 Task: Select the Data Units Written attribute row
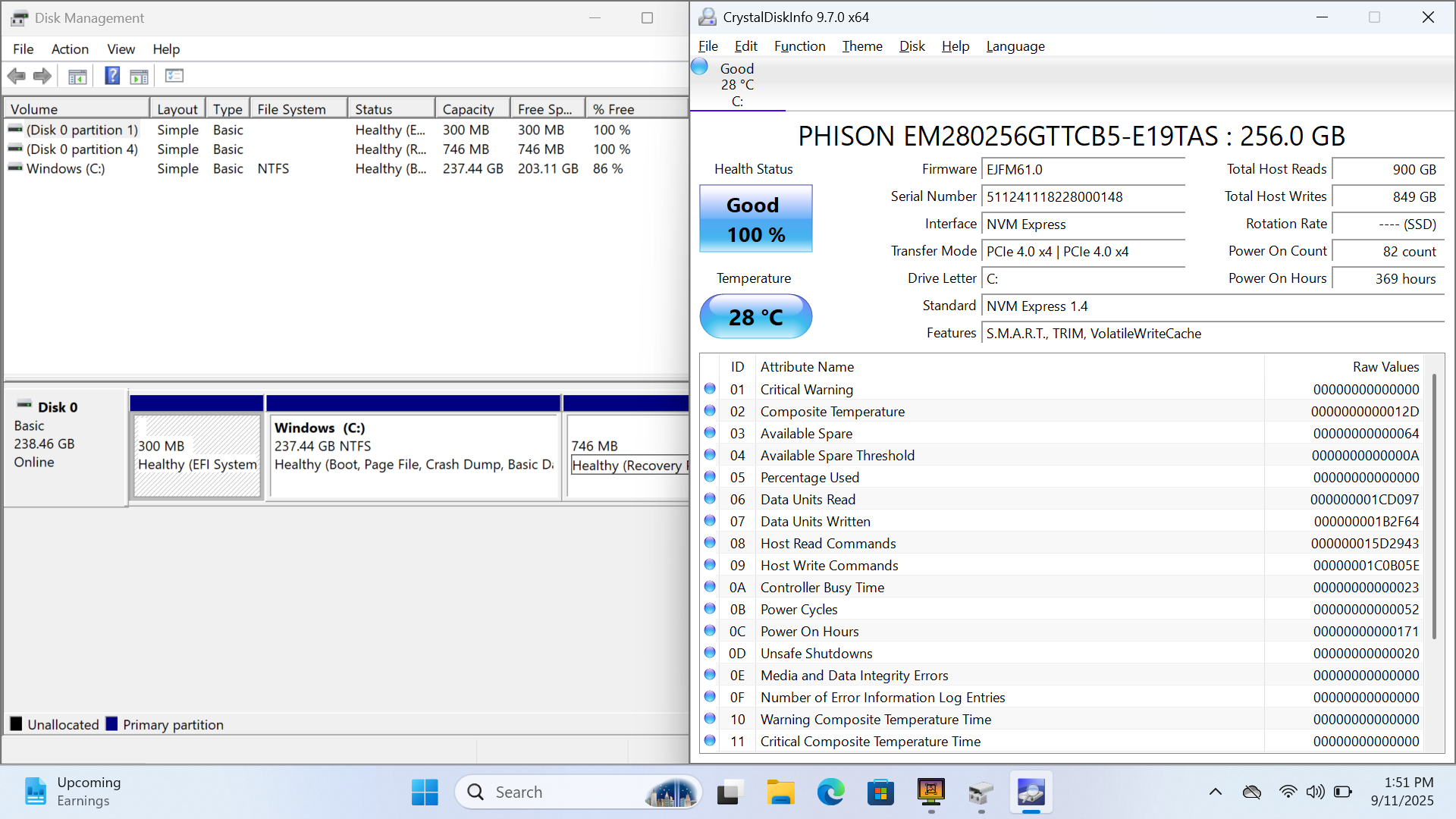1062,521
